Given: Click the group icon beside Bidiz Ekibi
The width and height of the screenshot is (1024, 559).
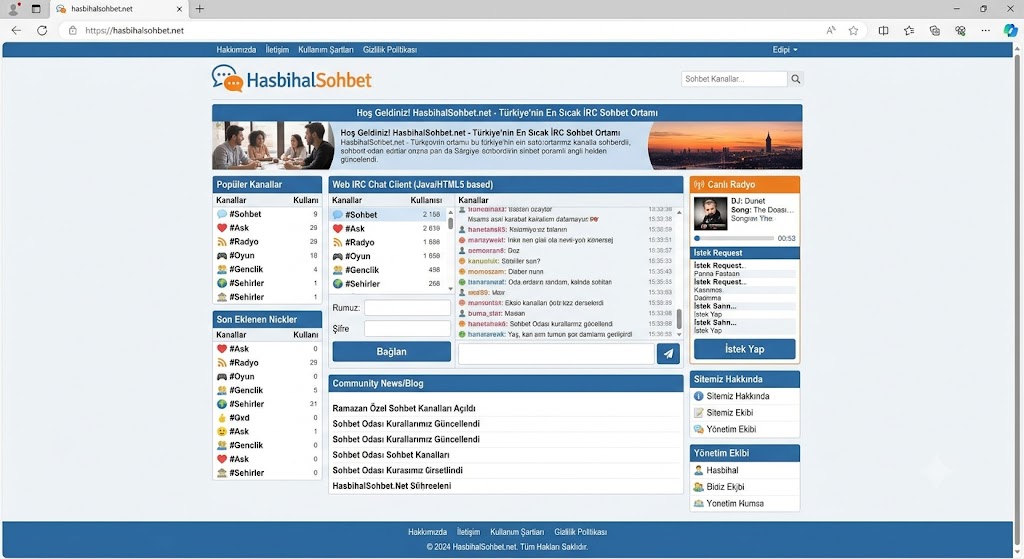Looking at the screenshot, I should point(699,487).
